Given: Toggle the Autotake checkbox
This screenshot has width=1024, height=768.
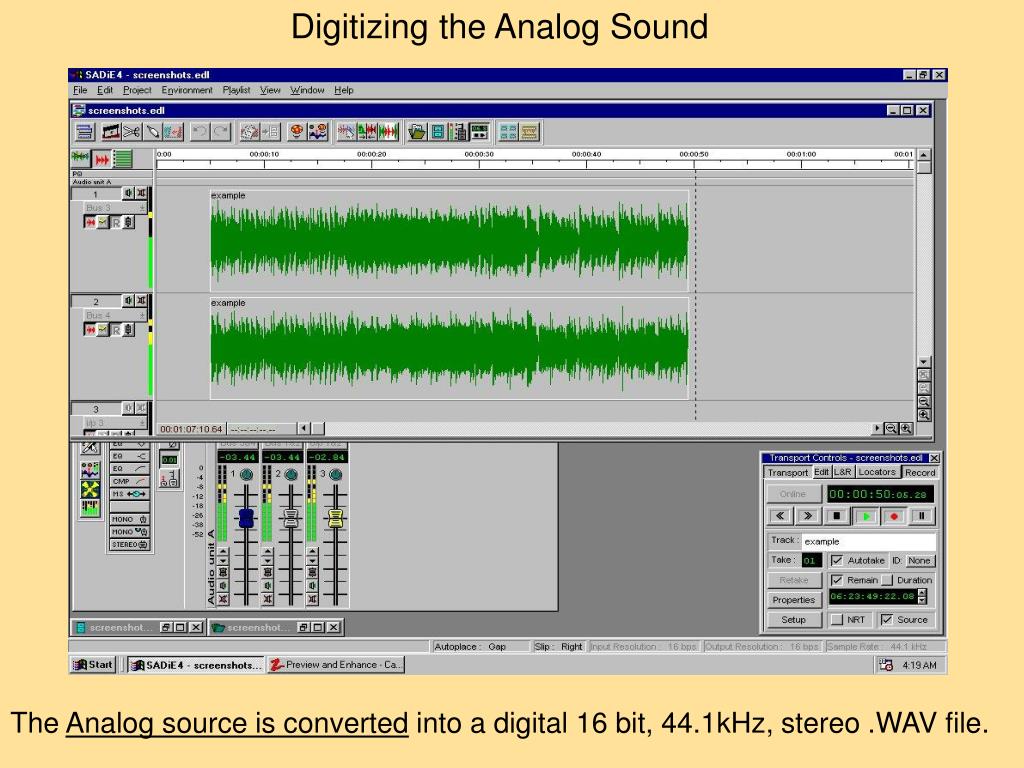Looking at the screenshot, I should (x=837, y=560).
